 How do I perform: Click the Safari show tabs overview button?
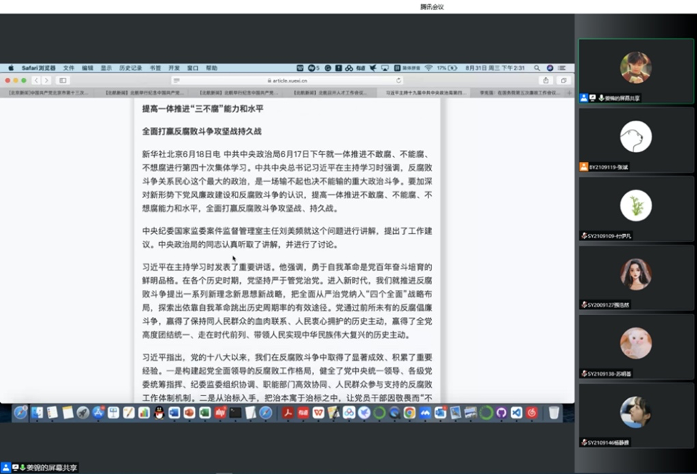563,80
